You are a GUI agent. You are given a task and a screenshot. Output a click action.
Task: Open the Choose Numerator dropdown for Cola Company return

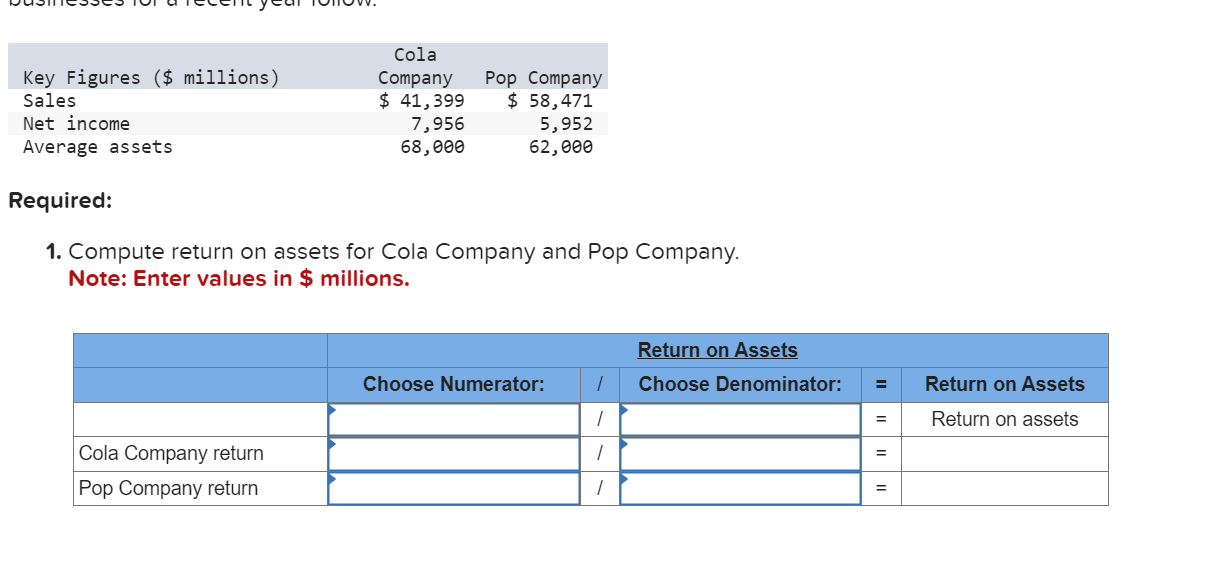(452, 453)
